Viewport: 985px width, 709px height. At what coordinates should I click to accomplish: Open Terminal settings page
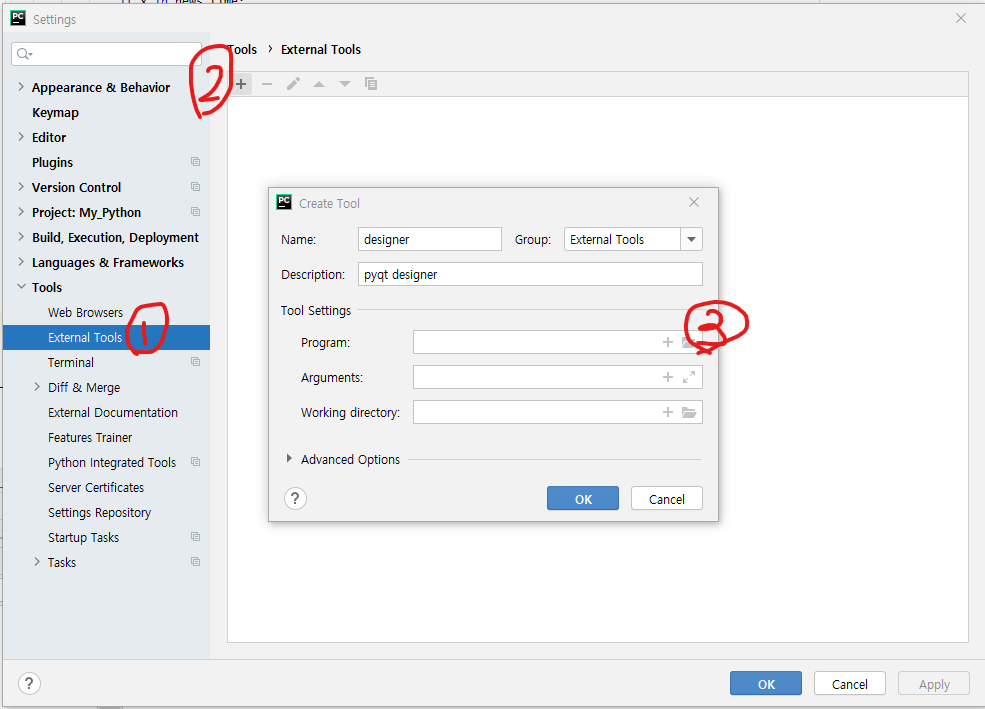71,362
